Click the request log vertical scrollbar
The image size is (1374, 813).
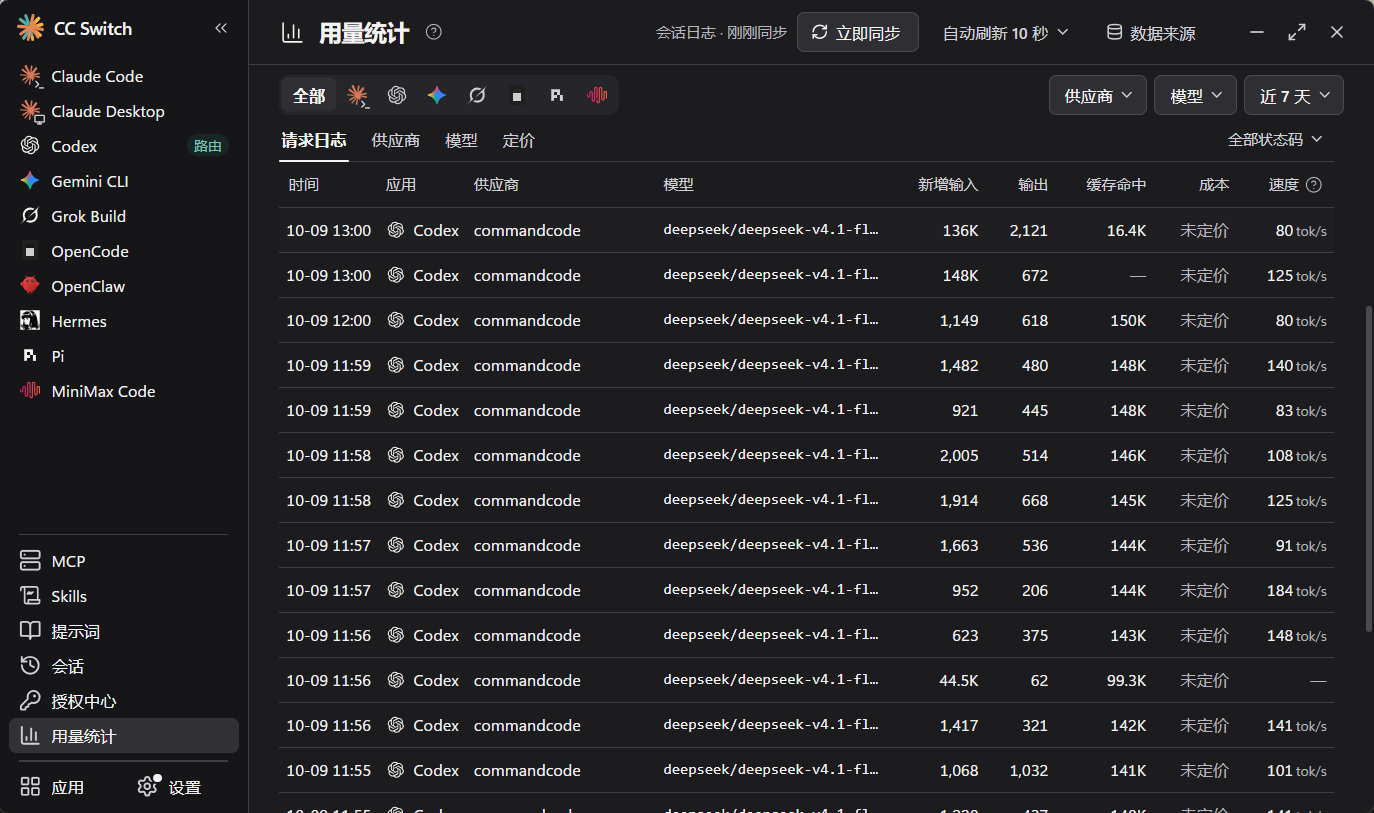click(1369, 468)
